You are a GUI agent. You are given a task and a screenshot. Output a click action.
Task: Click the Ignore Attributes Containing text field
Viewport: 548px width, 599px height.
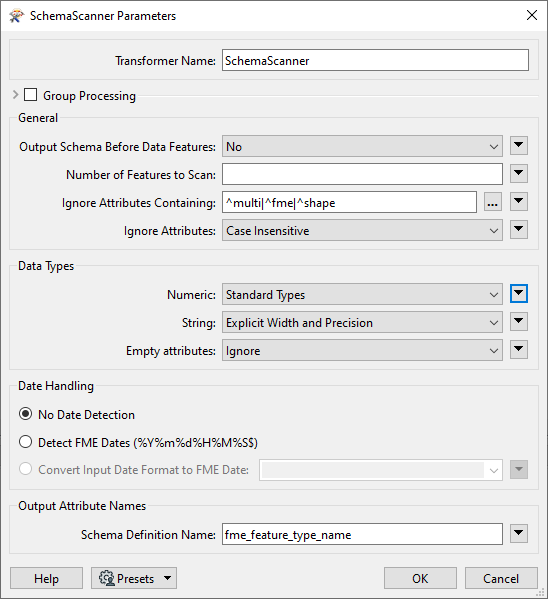(x=349, y=202)
